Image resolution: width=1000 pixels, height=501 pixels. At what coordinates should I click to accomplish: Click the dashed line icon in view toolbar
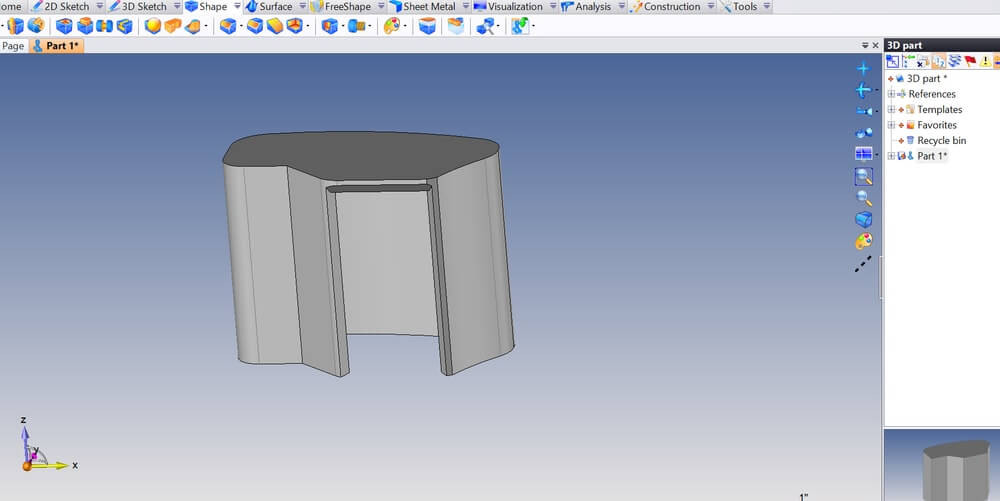click(x=864, y=264)
